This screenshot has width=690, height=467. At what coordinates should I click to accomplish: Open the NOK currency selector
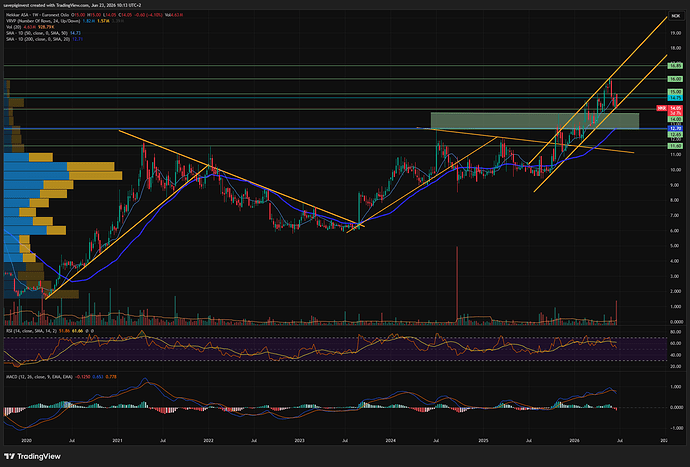tap(675, 16)
